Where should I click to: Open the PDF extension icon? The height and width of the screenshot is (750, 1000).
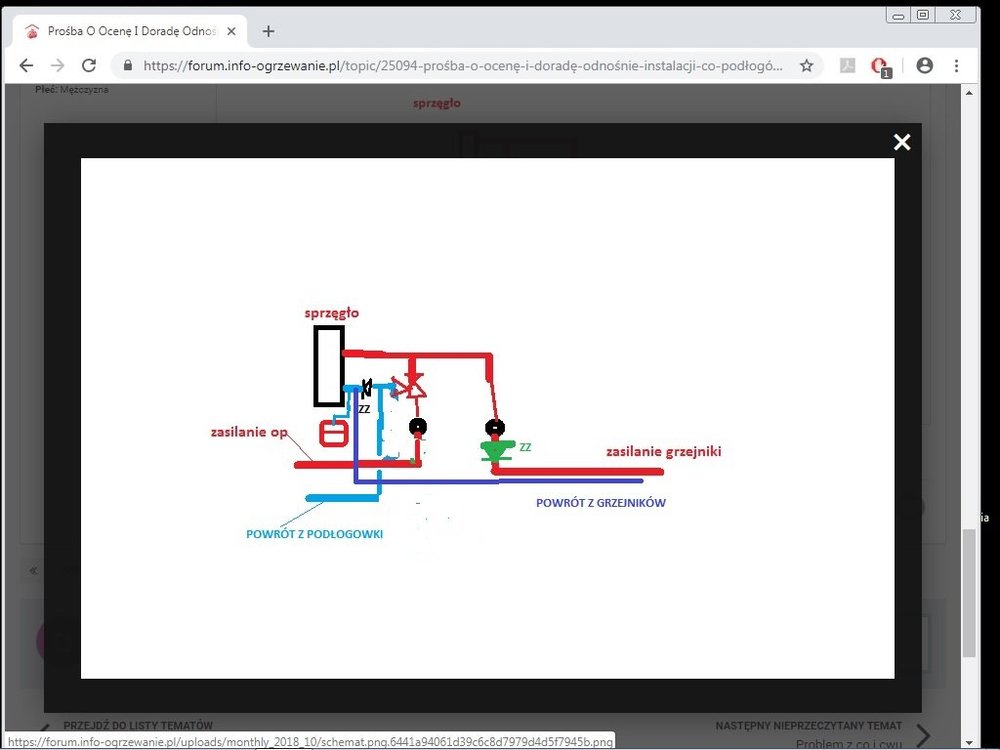click(x=847, y=65)
